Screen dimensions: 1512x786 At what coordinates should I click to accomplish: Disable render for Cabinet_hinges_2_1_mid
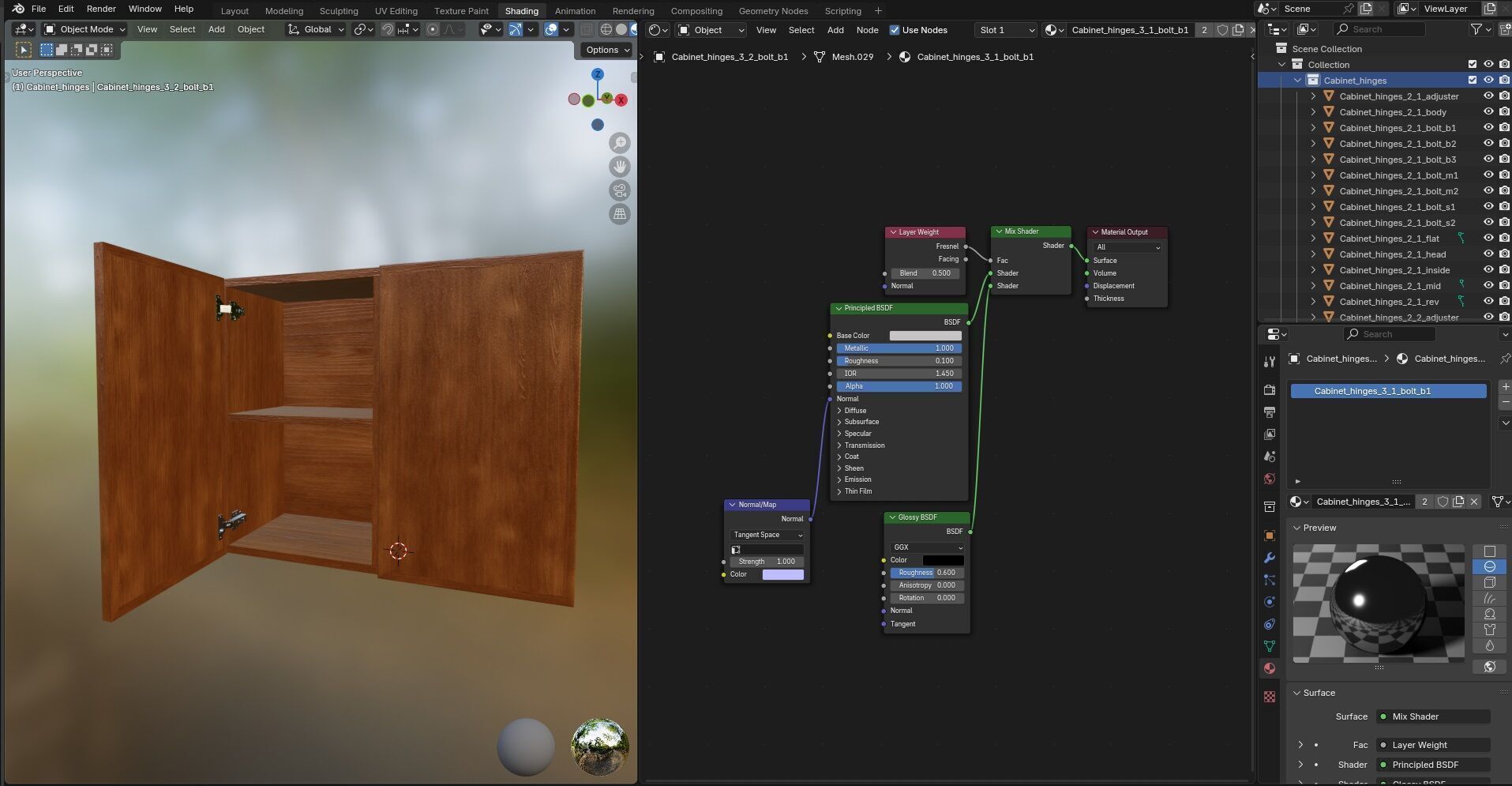[x=1504, y=285]
